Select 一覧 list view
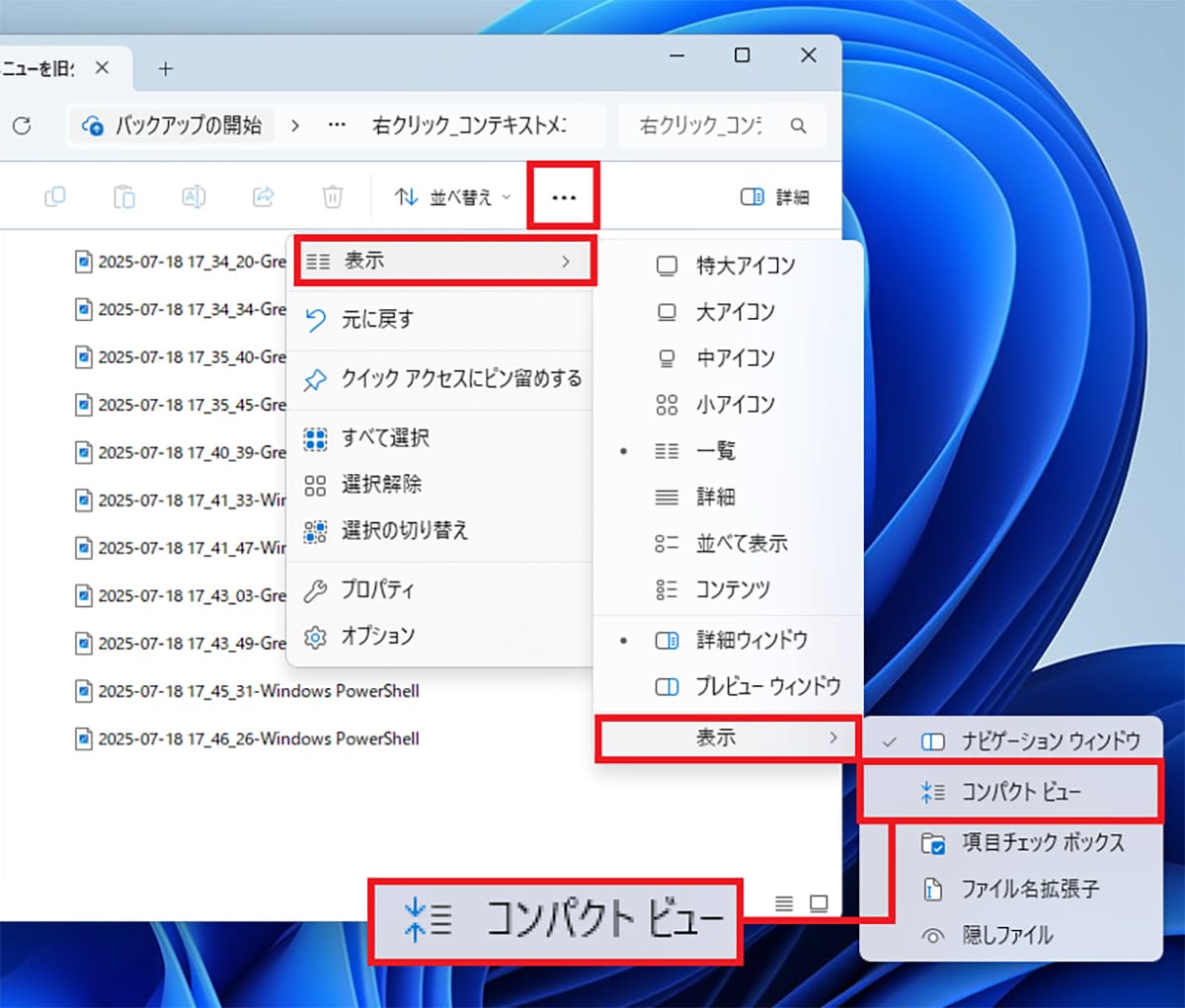This screenshot has width=1185, height=1008. (x=729, y=451)
